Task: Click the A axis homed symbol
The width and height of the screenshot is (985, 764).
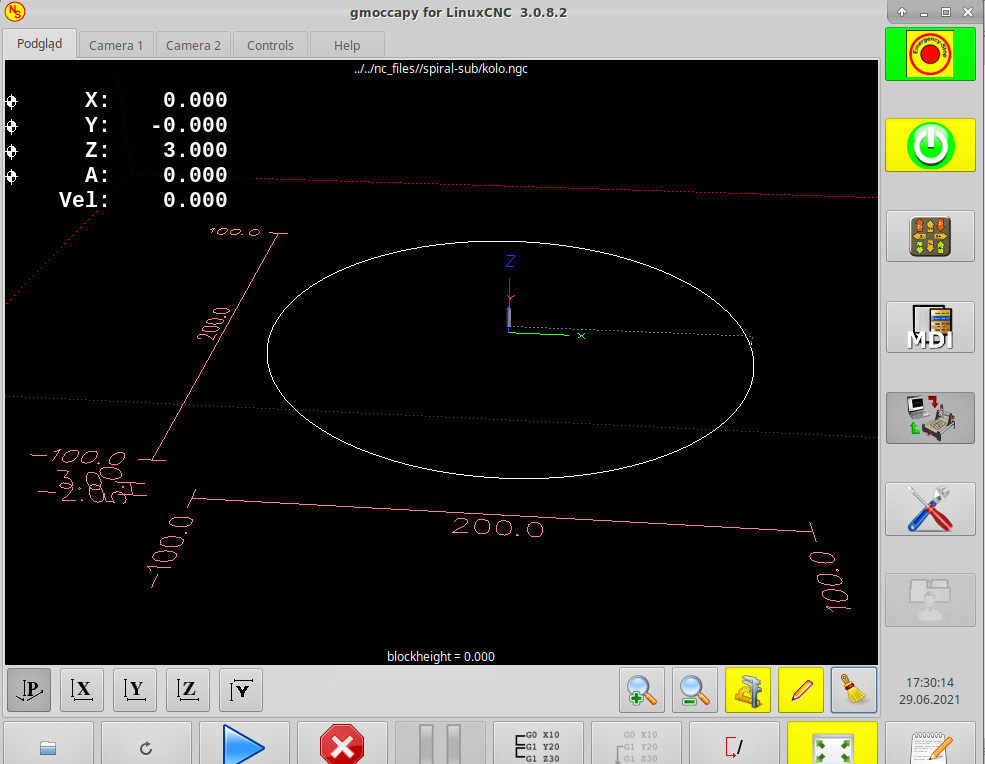Action: [x=11, y=177]
